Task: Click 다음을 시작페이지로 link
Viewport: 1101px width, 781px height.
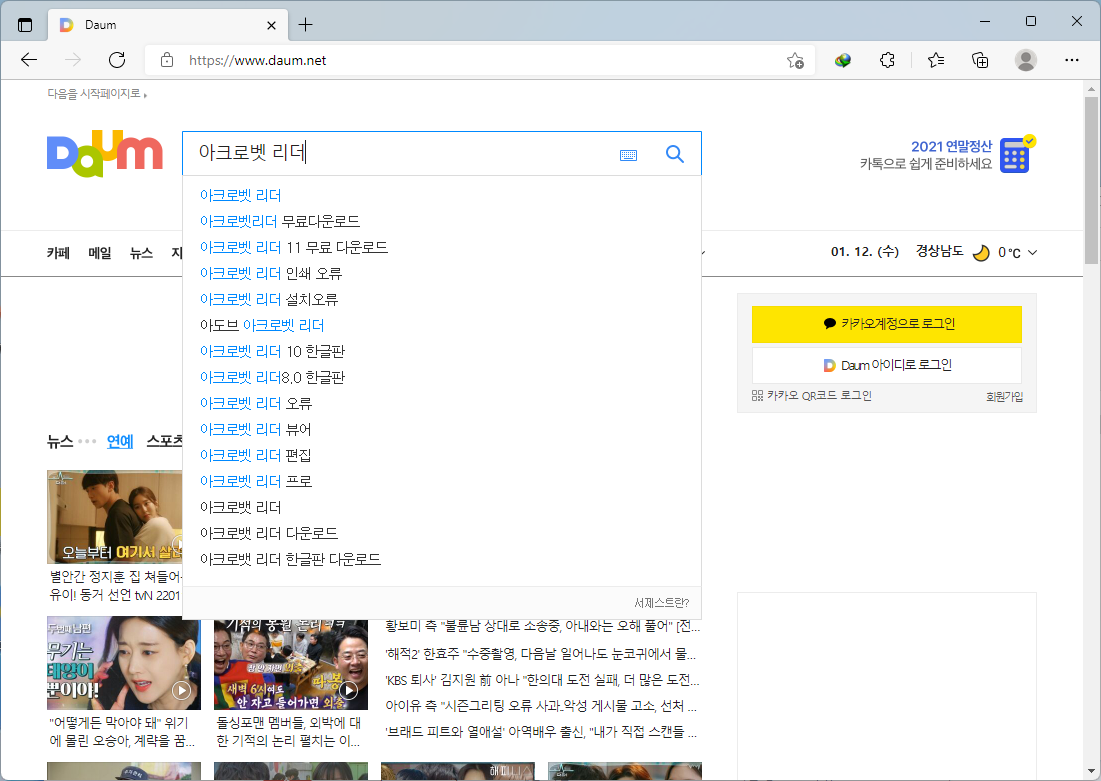Action: [x=97, y=93]
